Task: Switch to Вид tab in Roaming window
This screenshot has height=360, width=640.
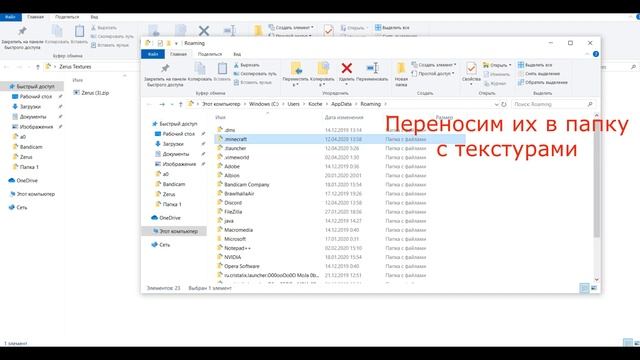Action: (237, 54)
